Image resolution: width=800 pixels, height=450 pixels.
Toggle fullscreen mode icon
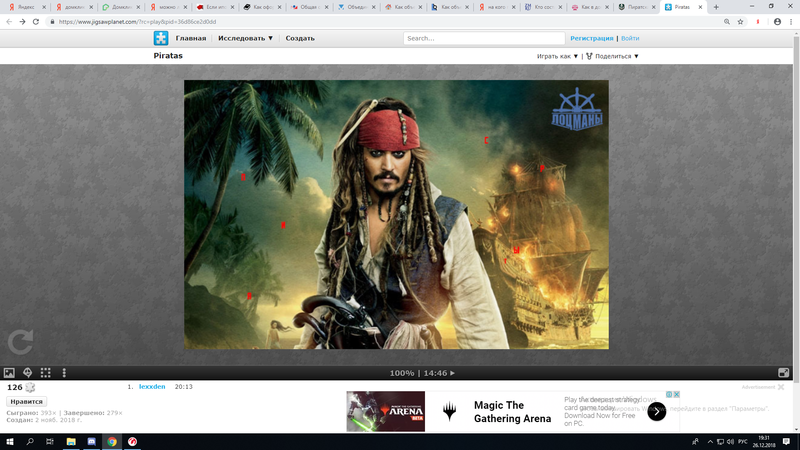[x=784, y=373]
